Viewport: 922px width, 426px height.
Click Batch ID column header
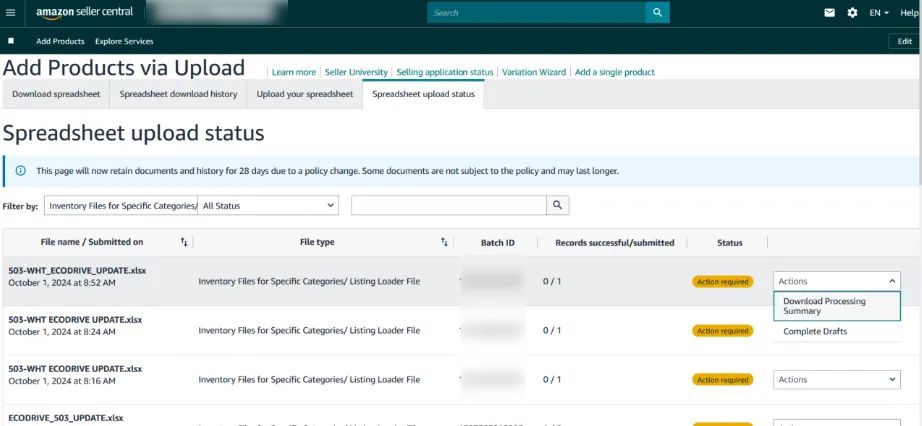point(497,242)
